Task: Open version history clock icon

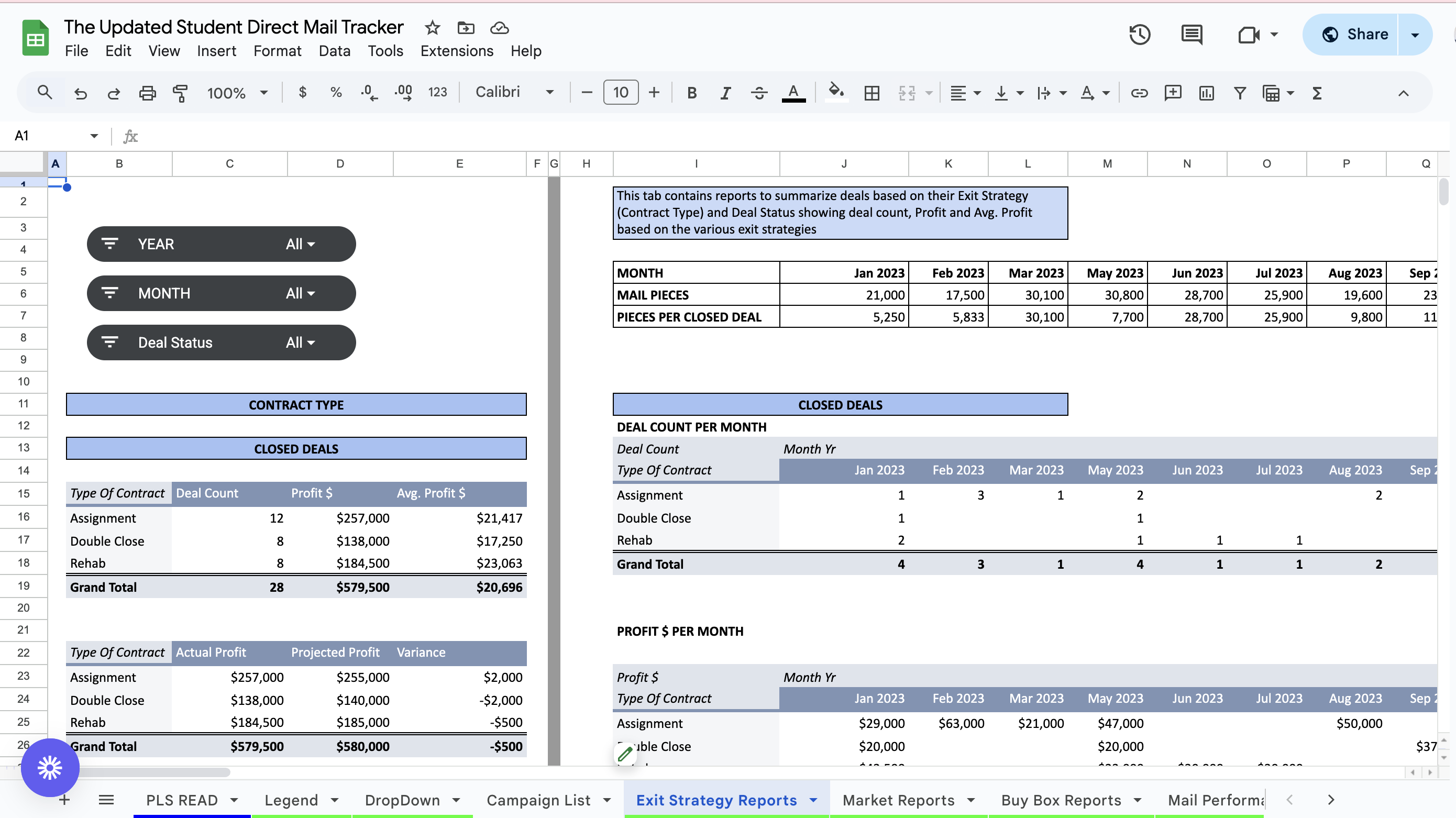Action: pyautogui.click(x=1140, y=35)
